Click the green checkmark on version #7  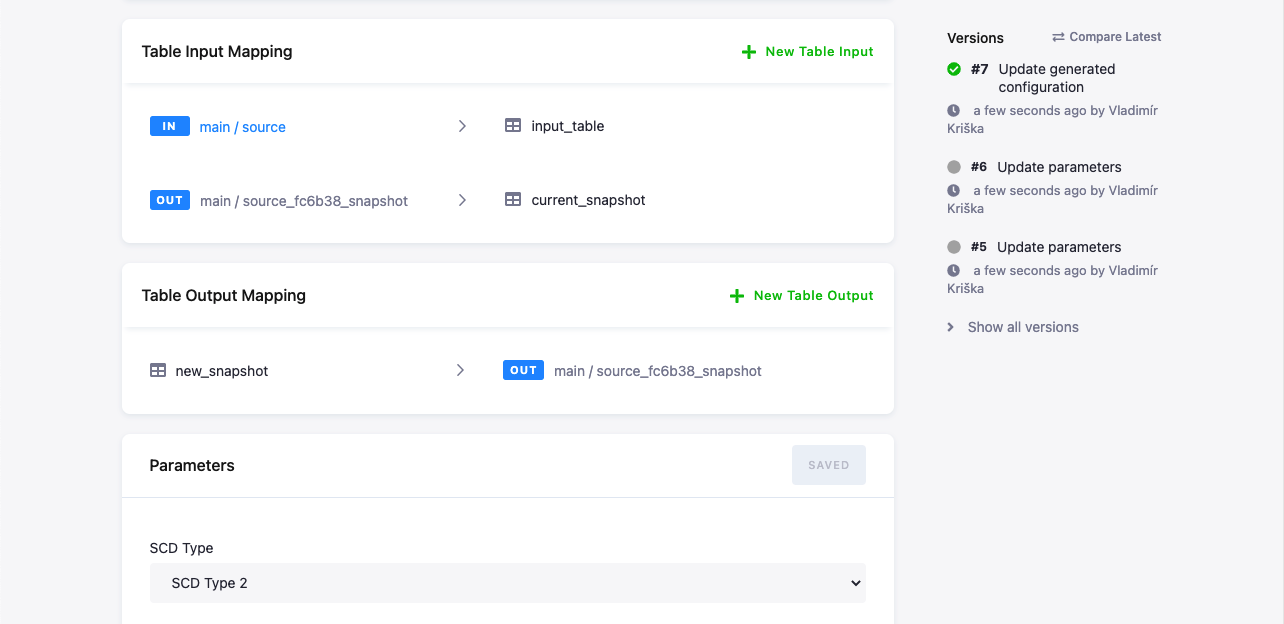(x=954, y=69)
